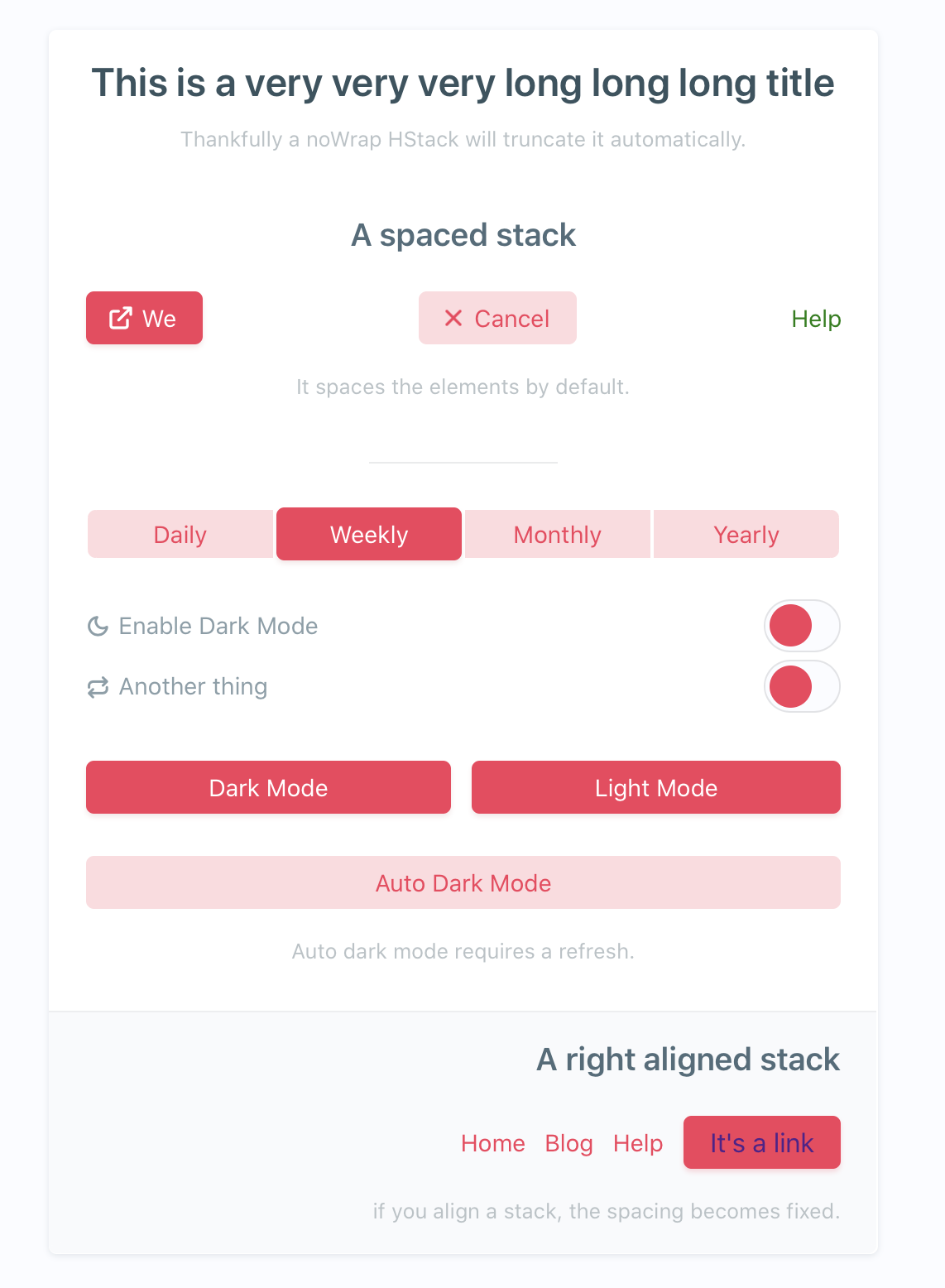Click the repeat arrows icon beside Another thing
Screen dimensions: 945x1288
98,687
